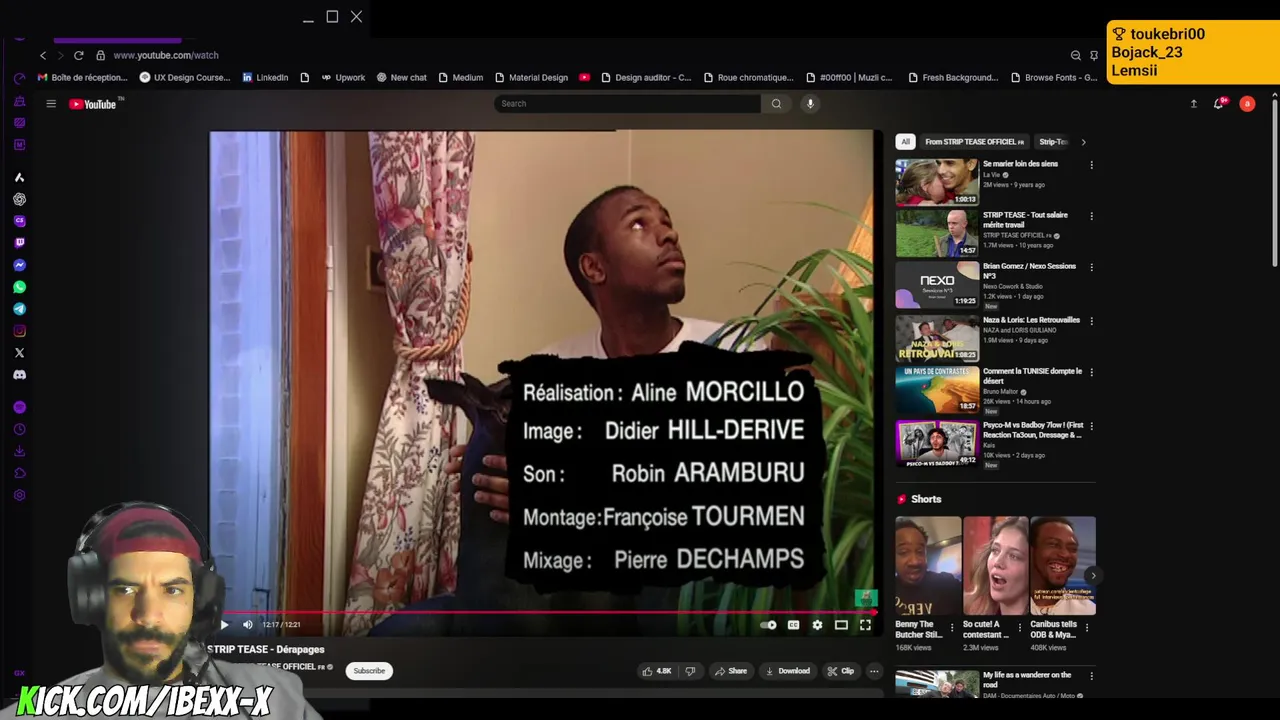Open Instagram in the Opera sidebar
This screenshot has width=1280, height=720.
pyautogui.click(x=19, y=331)
